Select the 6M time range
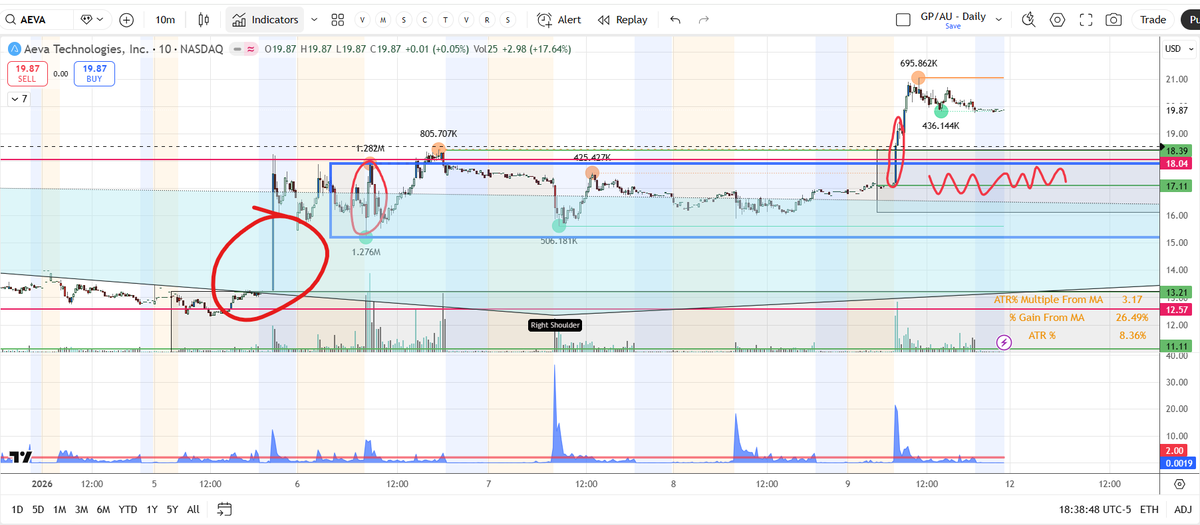Screen dimensions: 1200x525 104,509
